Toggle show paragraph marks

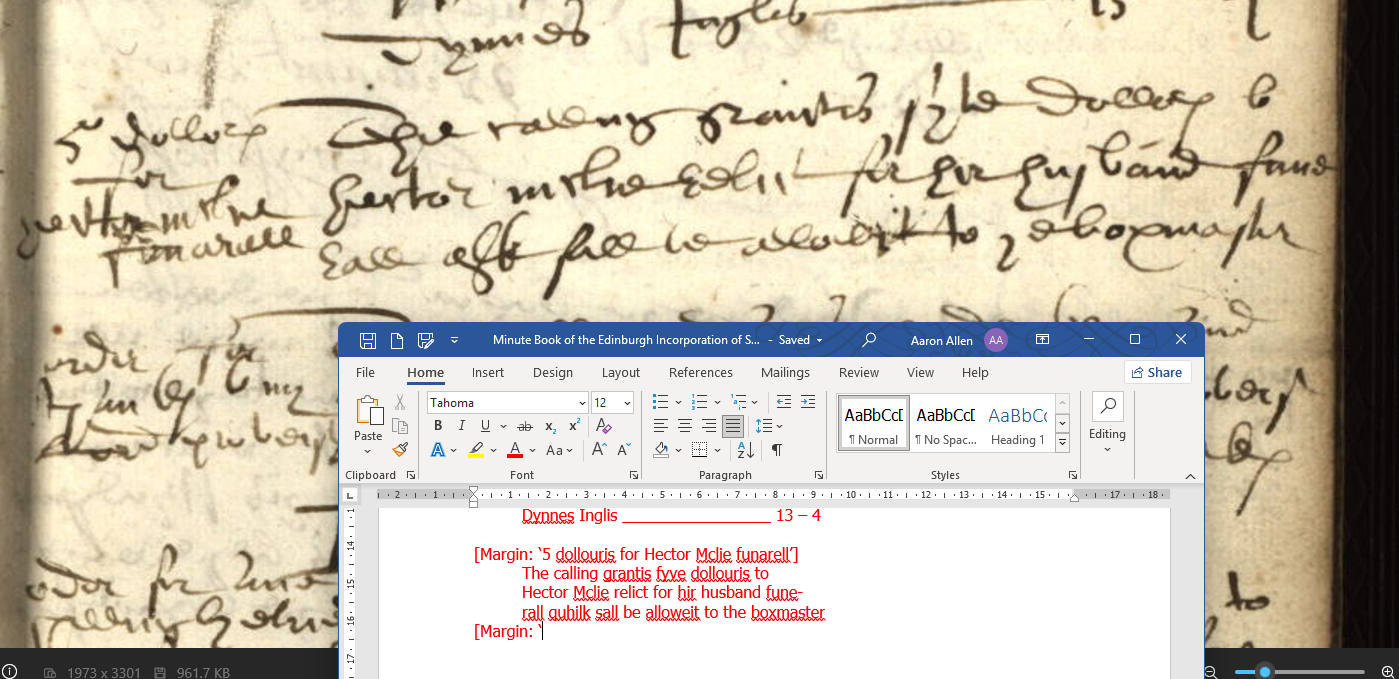pos(776,450)
